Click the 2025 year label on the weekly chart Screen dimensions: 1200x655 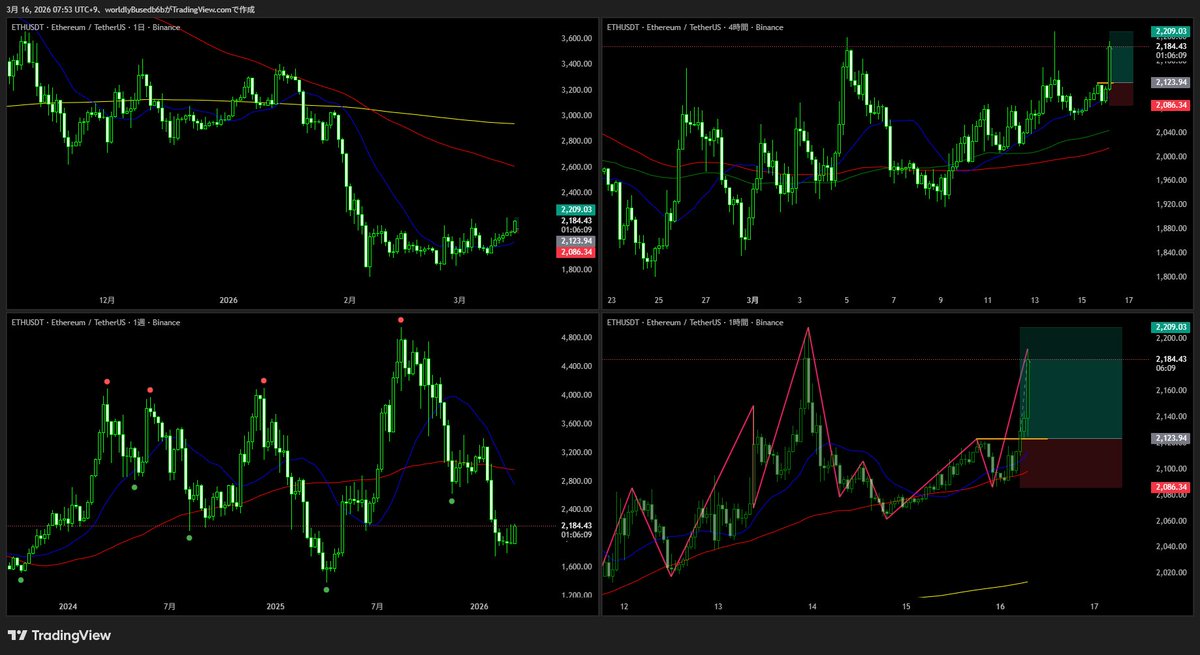click(x=275, y=606)
